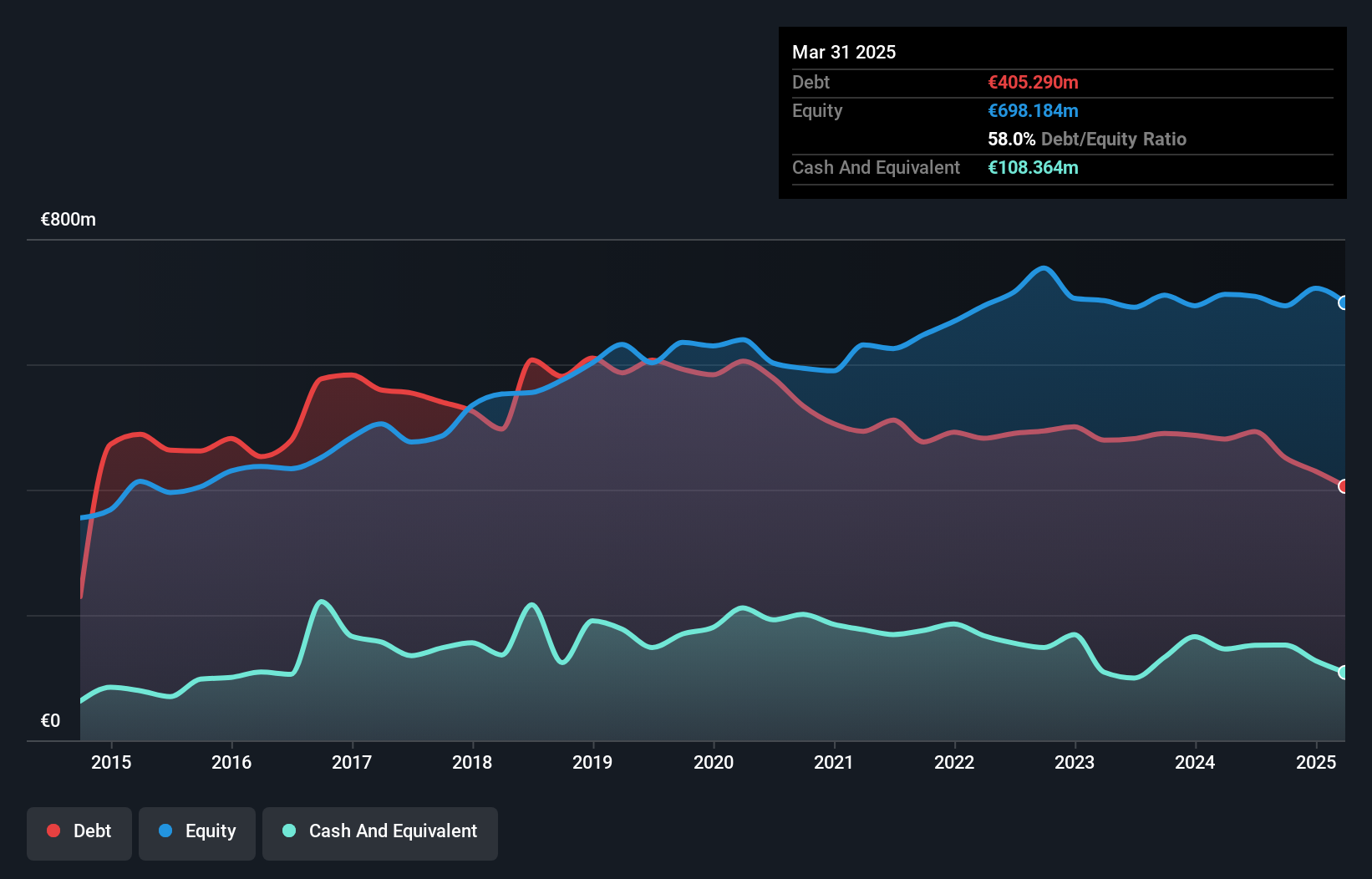Click the blue Equity legend dot
The image size is (1372, 879).
point(165,831)
